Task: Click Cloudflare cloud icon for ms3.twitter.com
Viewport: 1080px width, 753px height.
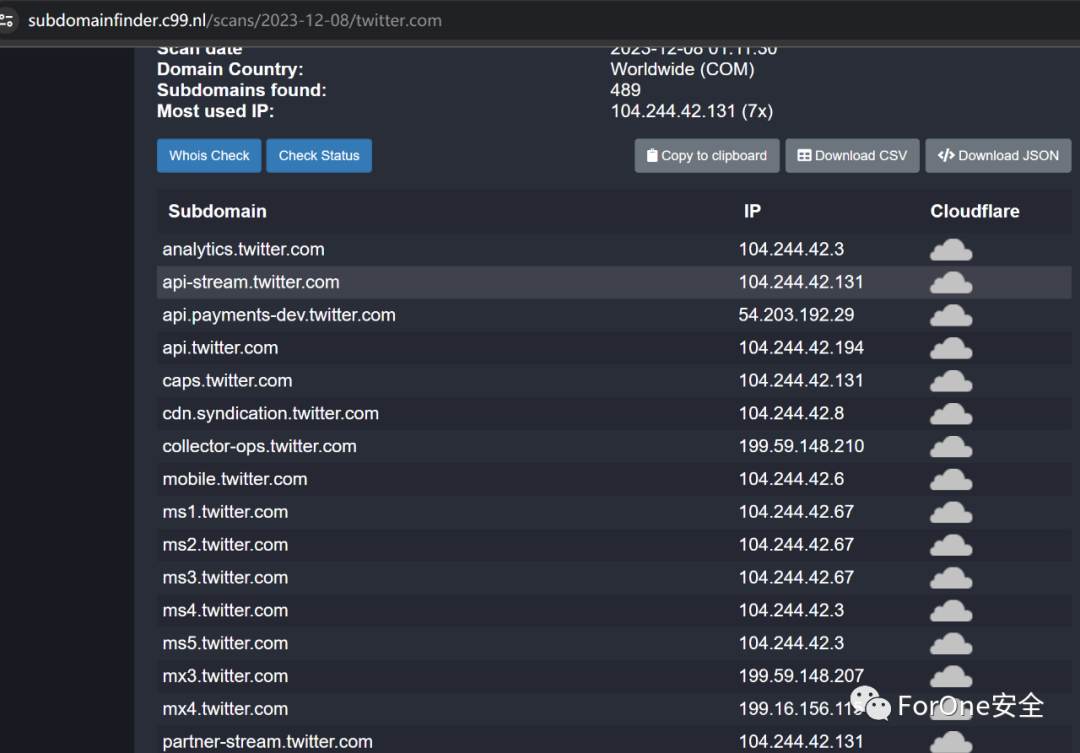Action: (951, 578)
